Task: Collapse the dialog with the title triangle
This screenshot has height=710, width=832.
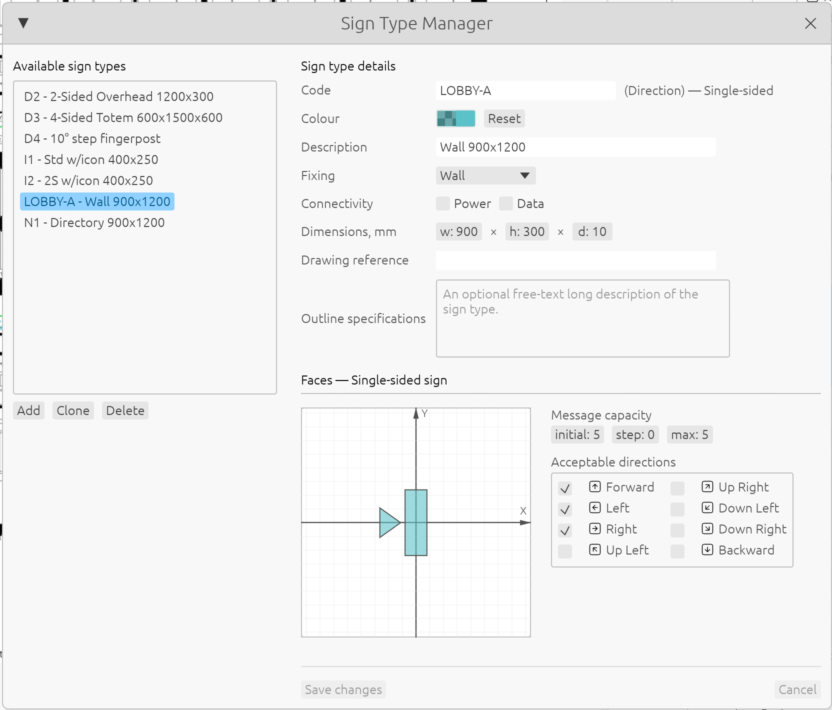Action: point(23,23)
